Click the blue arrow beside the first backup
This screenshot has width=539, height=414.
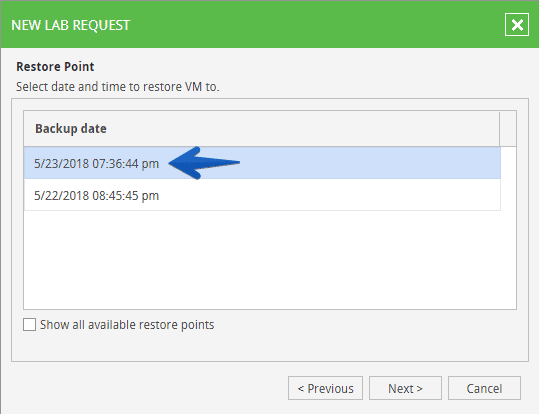click(204, 163)
